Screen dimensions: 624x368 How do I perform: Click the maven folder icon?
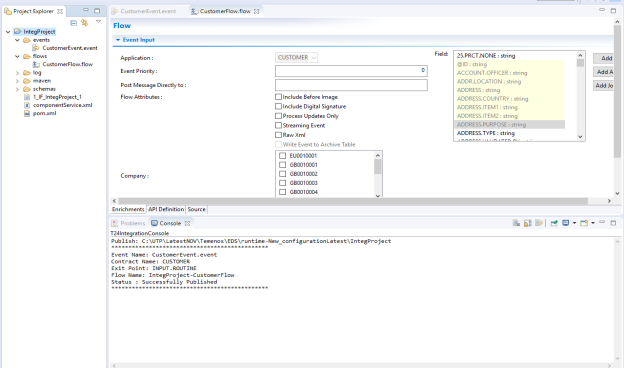(27, 81)
